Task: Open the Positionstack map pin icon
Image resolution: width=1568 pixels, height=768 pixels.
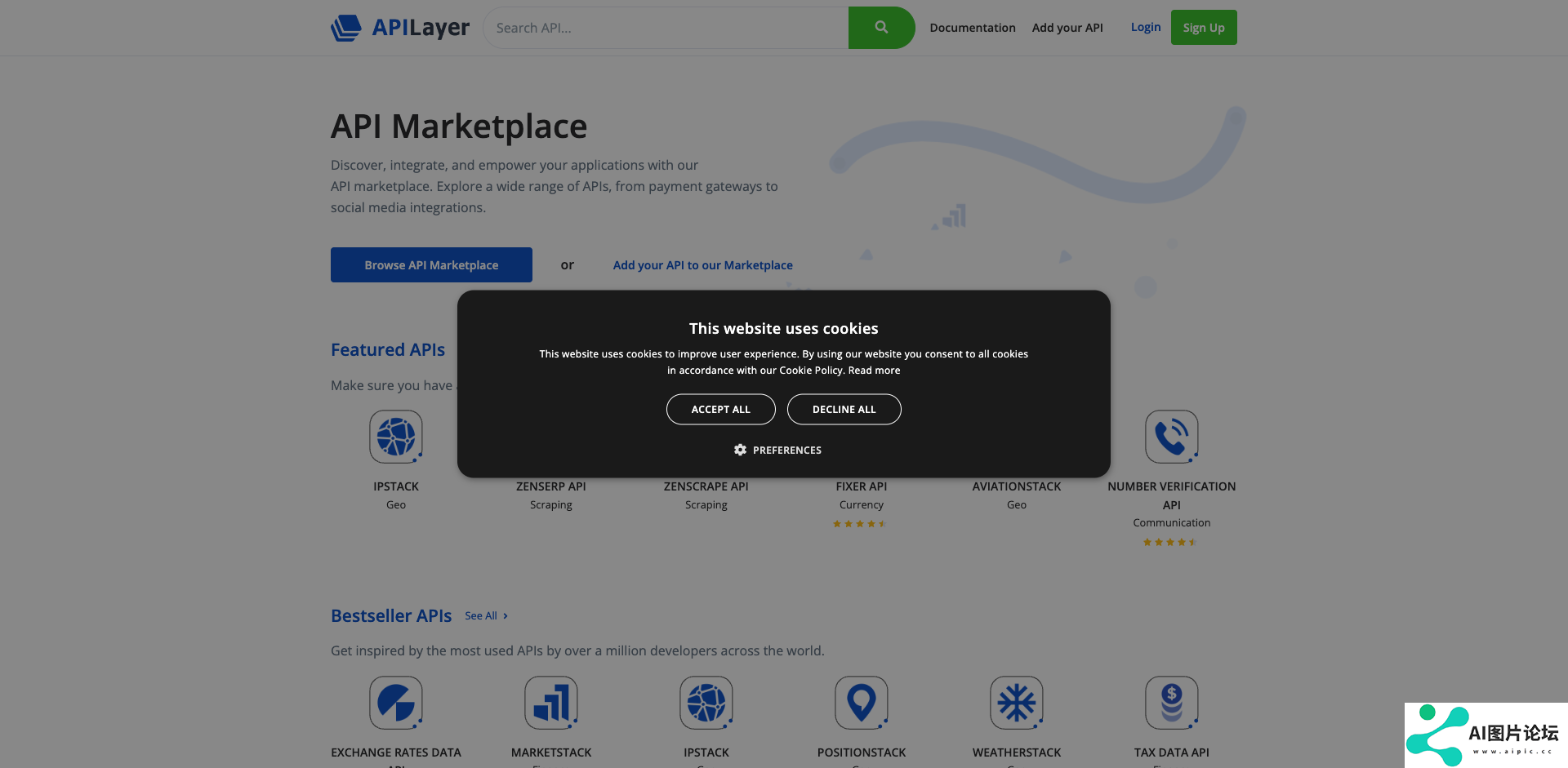Action: coord(862,703)
